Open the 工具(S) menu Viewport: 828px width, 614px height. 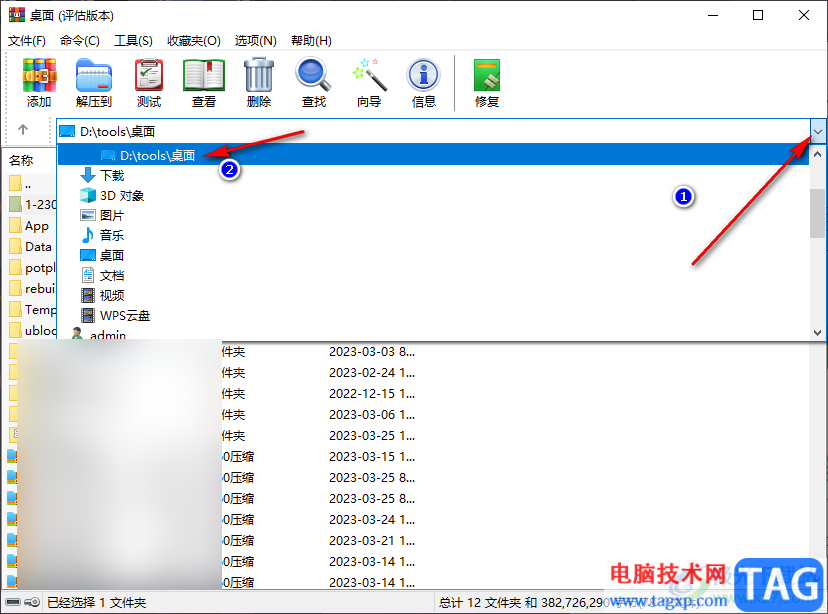coord(134,41)
